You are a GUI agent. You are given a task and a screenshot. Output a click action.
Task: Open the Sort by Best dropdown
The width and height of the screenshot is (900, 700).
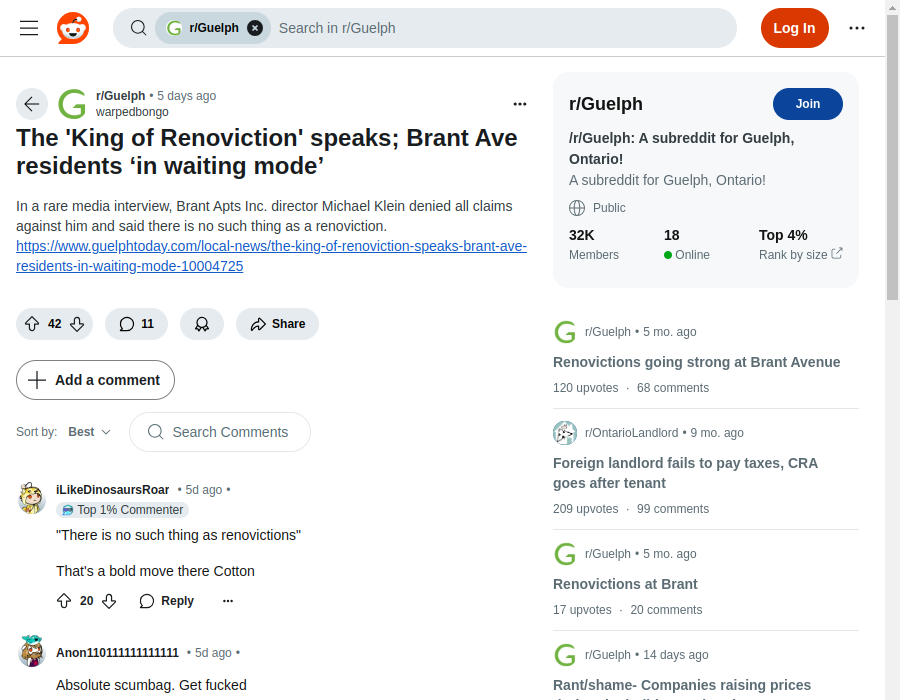click(x=89, y=431)
